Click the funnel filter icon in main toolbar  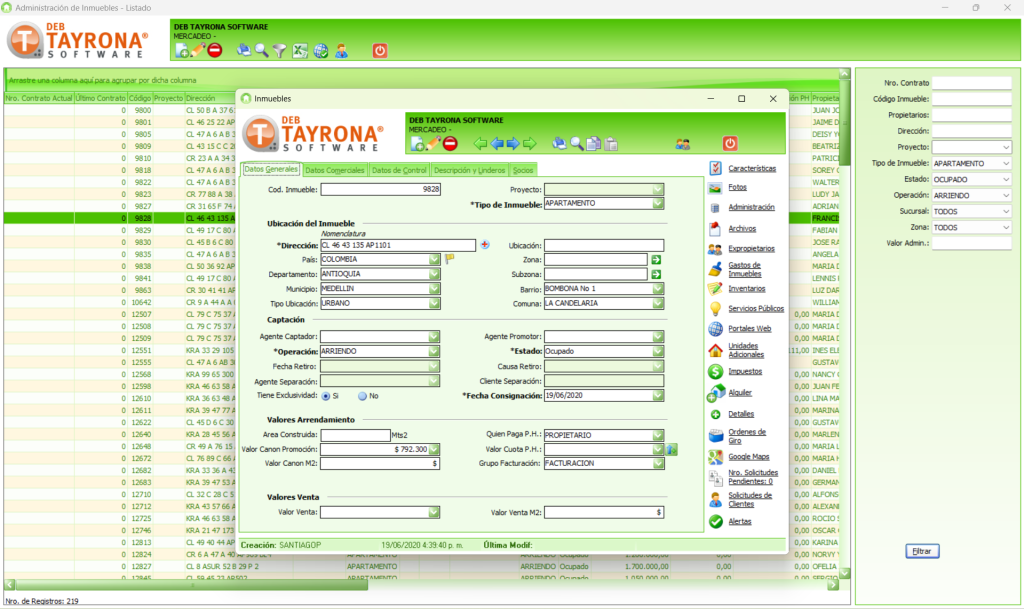coord(280,50)
